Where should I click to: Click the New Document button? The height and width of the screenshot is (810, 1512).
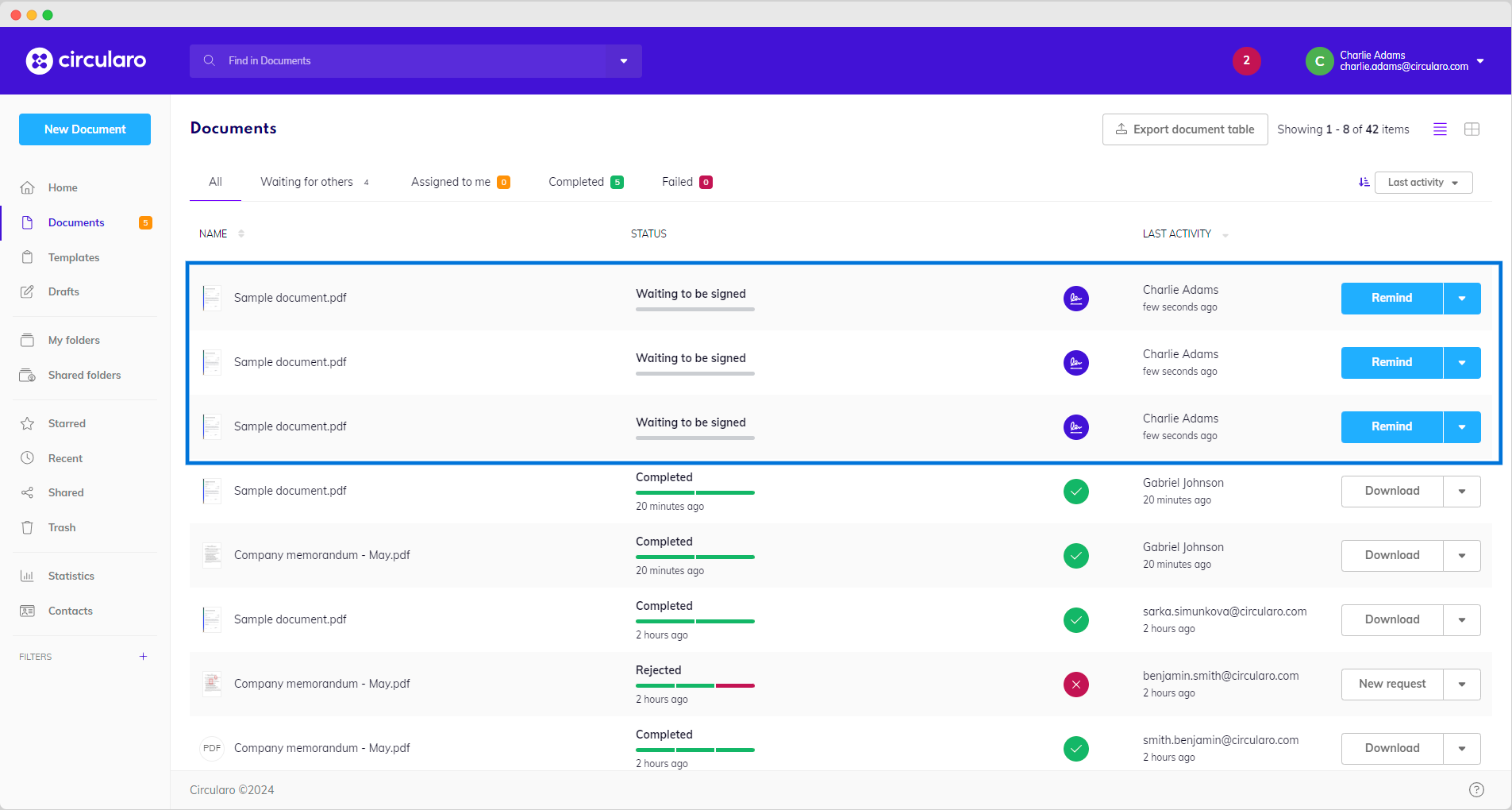point(85,129)
